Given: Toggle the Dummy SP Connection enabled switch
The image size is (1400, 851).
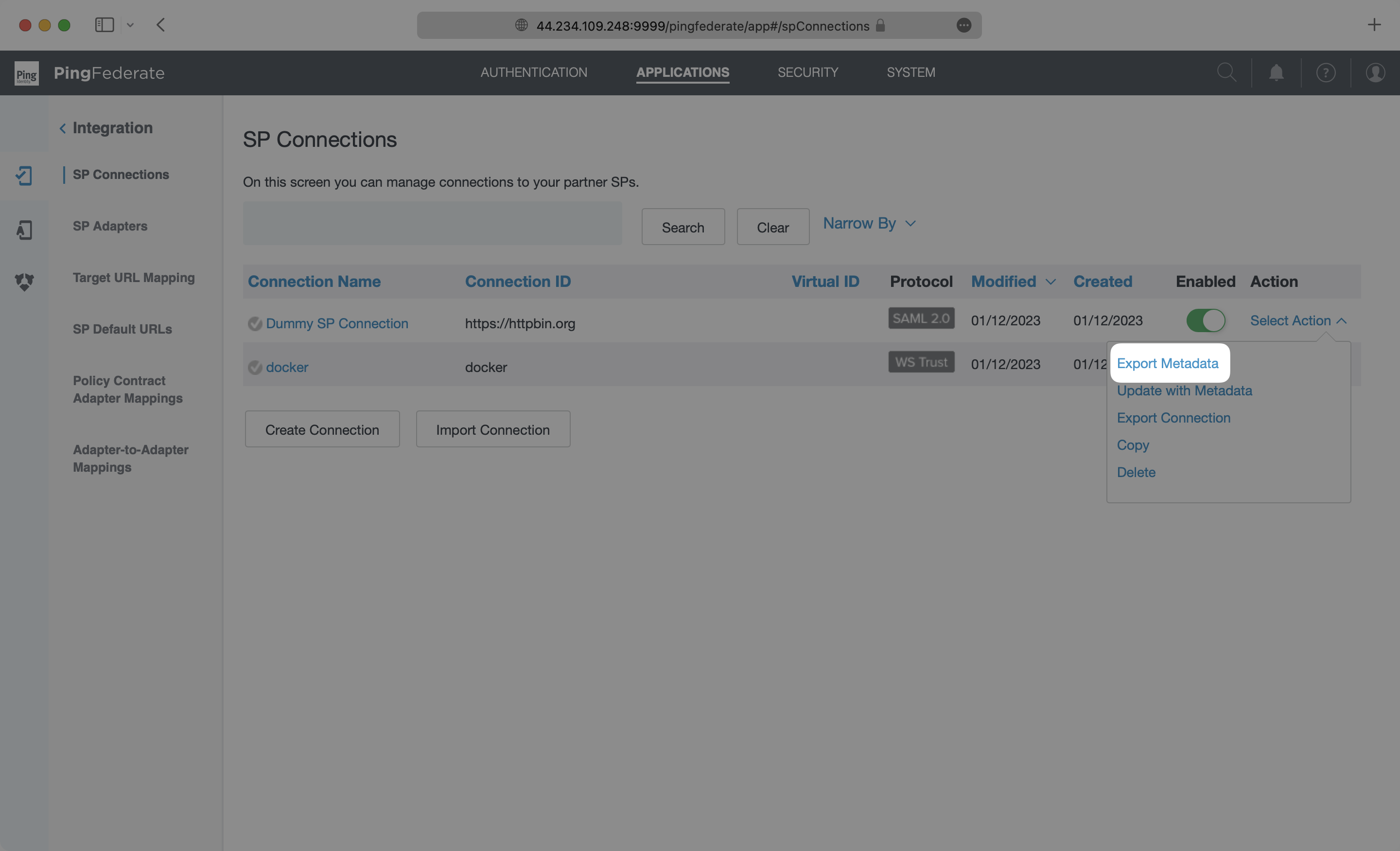Looking at the screenshot, I should (x=1205, y=320).
